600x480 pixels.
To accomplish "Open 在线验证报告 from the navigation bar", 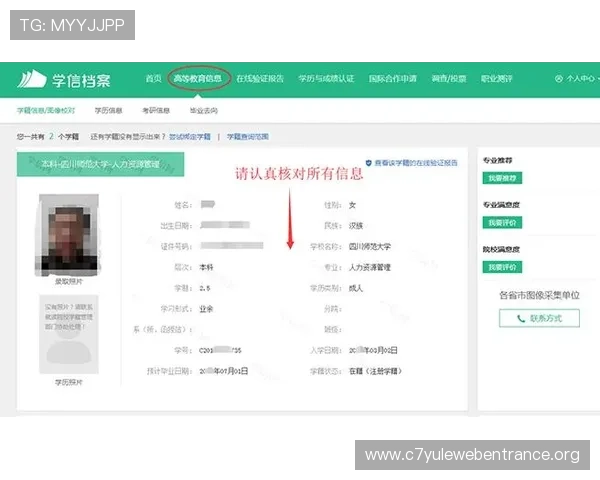I will coord(260,78).
